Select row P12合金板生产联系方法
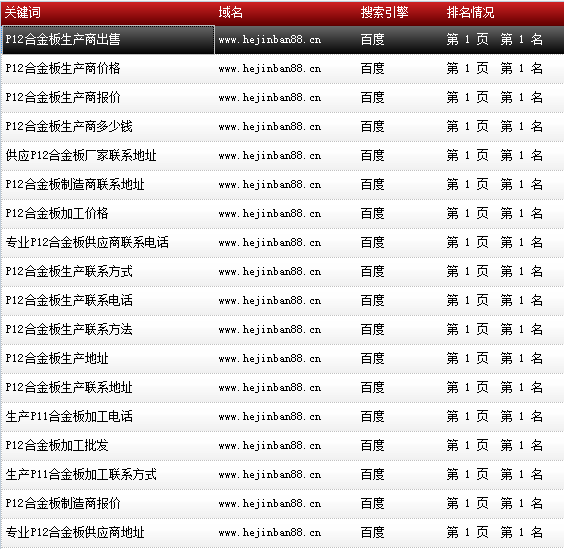 point(283,330)
